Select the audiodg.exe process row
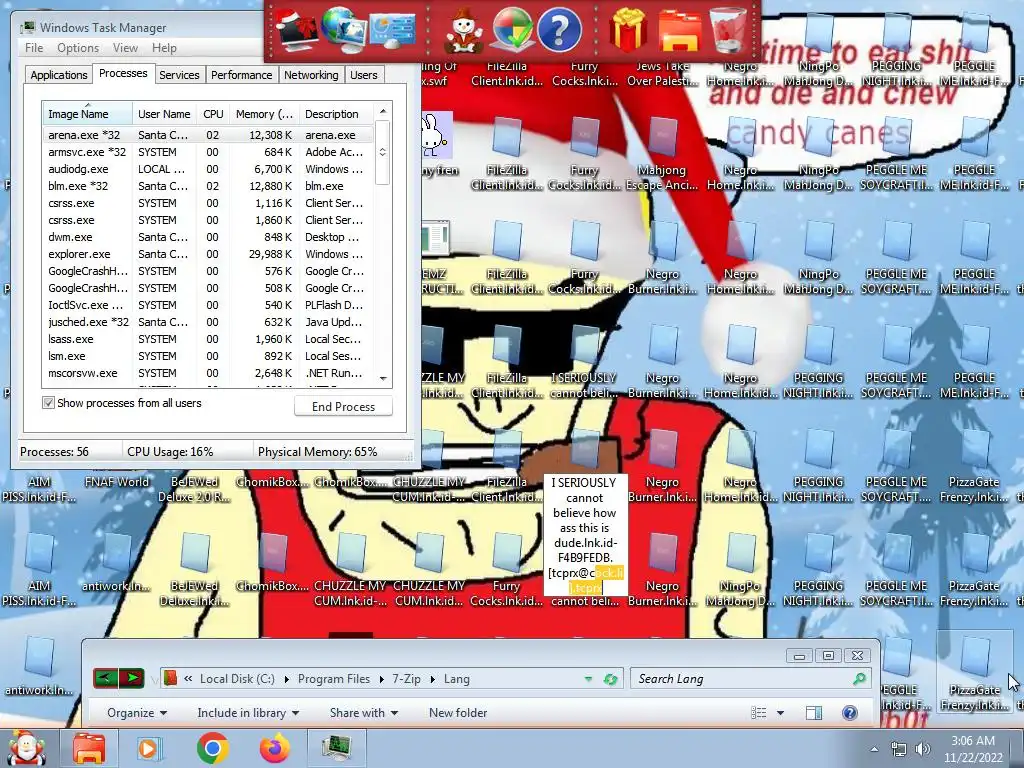The width and height of the screenshot is (1024, 768). [208, 169]
